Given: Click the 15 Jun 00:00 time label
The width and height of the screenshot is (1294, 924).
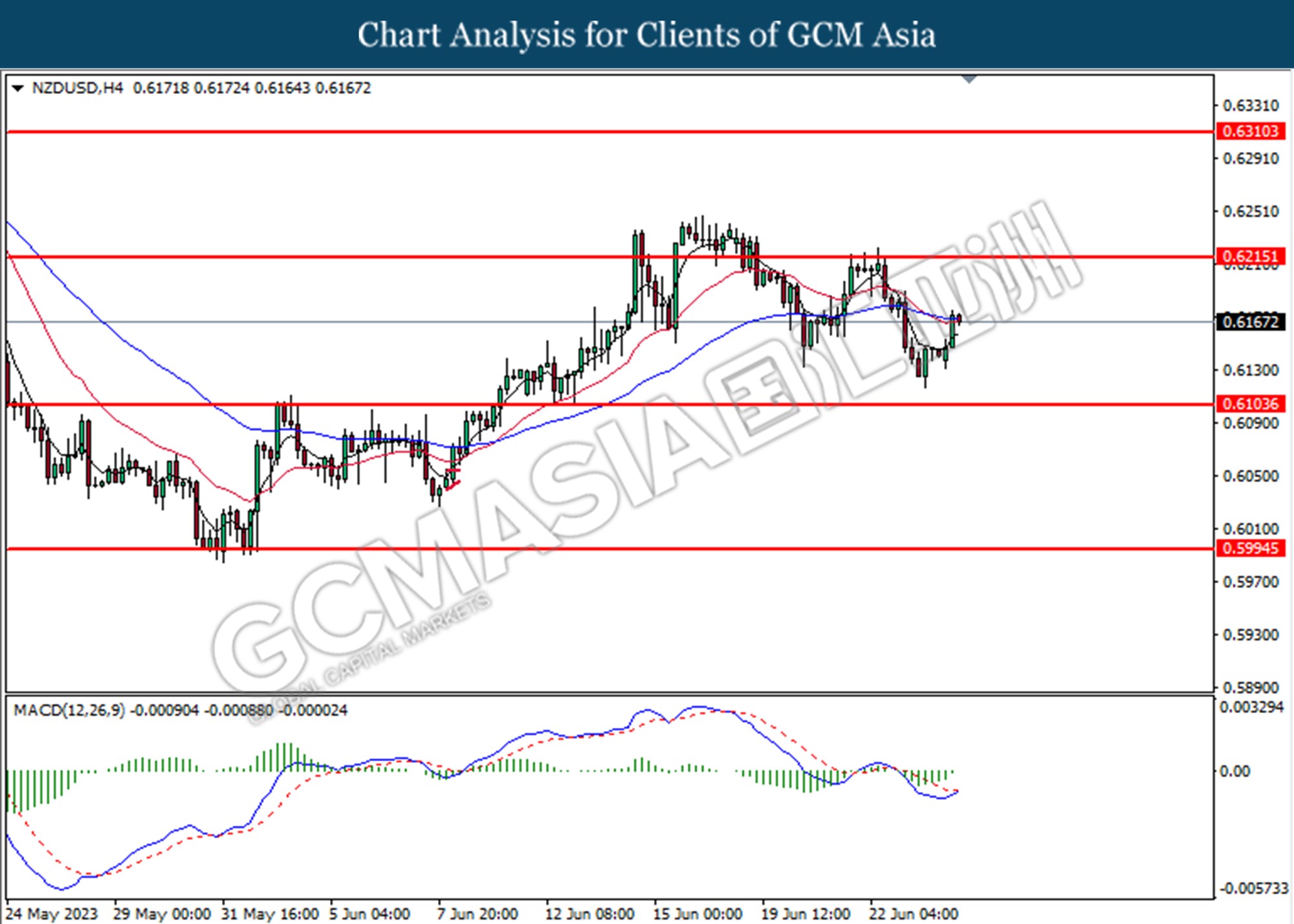Looking at the screenshot, I should click(697, 914).
